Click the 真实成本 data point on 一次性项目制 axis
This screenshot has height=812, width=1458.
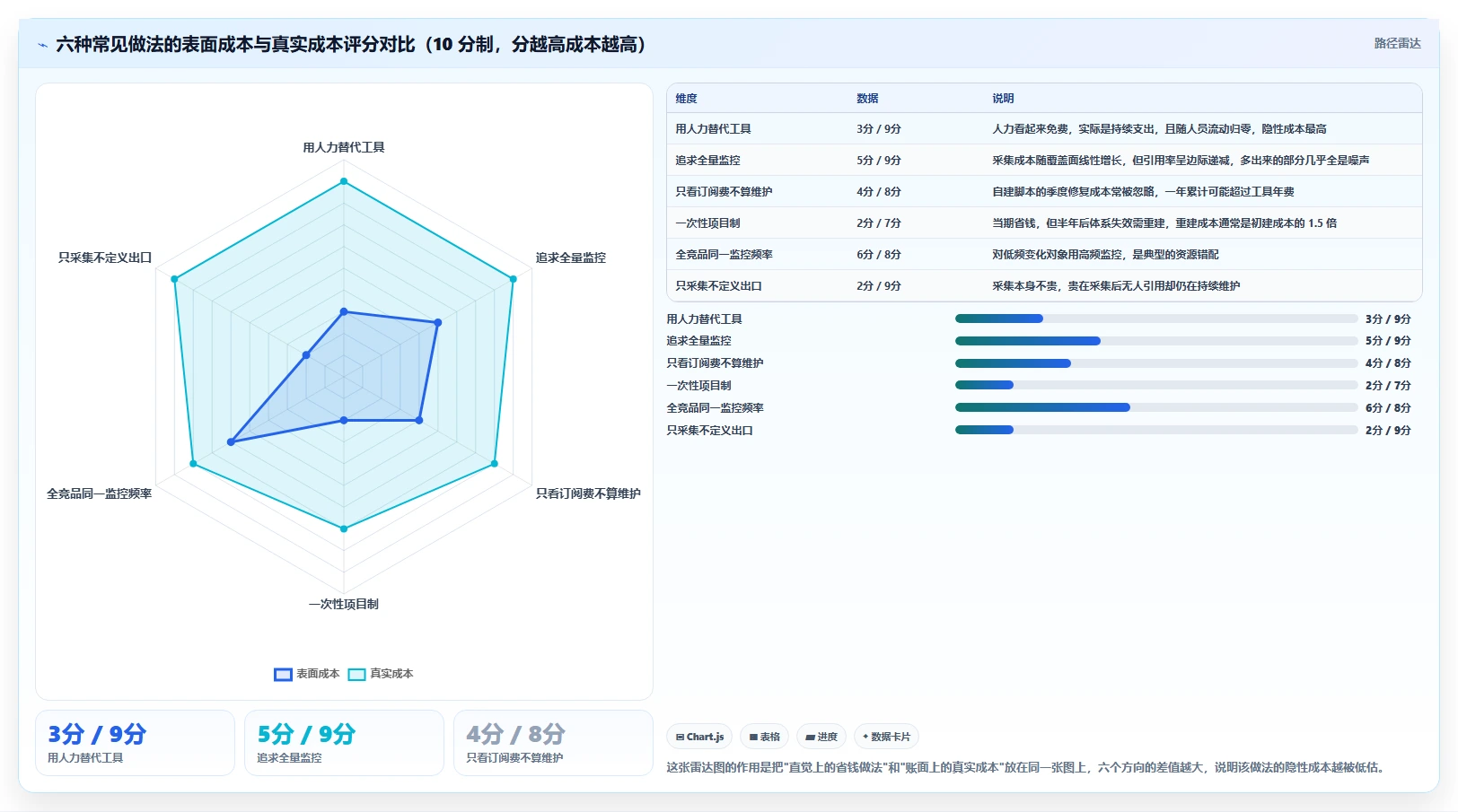344,529
